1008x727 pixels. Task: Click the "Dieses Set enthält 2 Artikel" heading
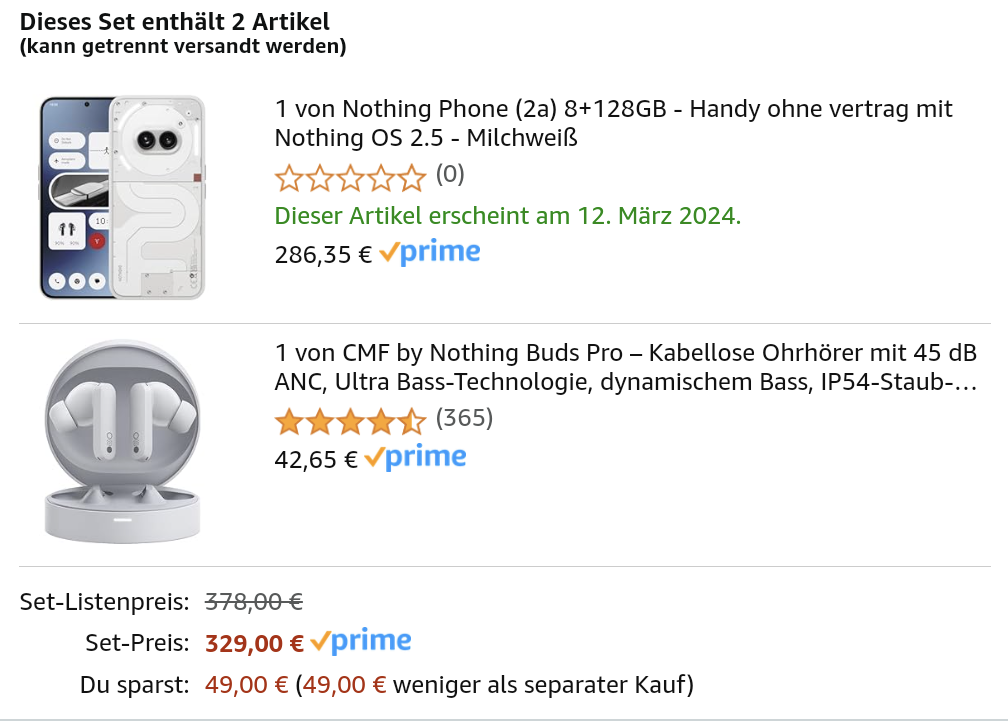click(175, 21)
